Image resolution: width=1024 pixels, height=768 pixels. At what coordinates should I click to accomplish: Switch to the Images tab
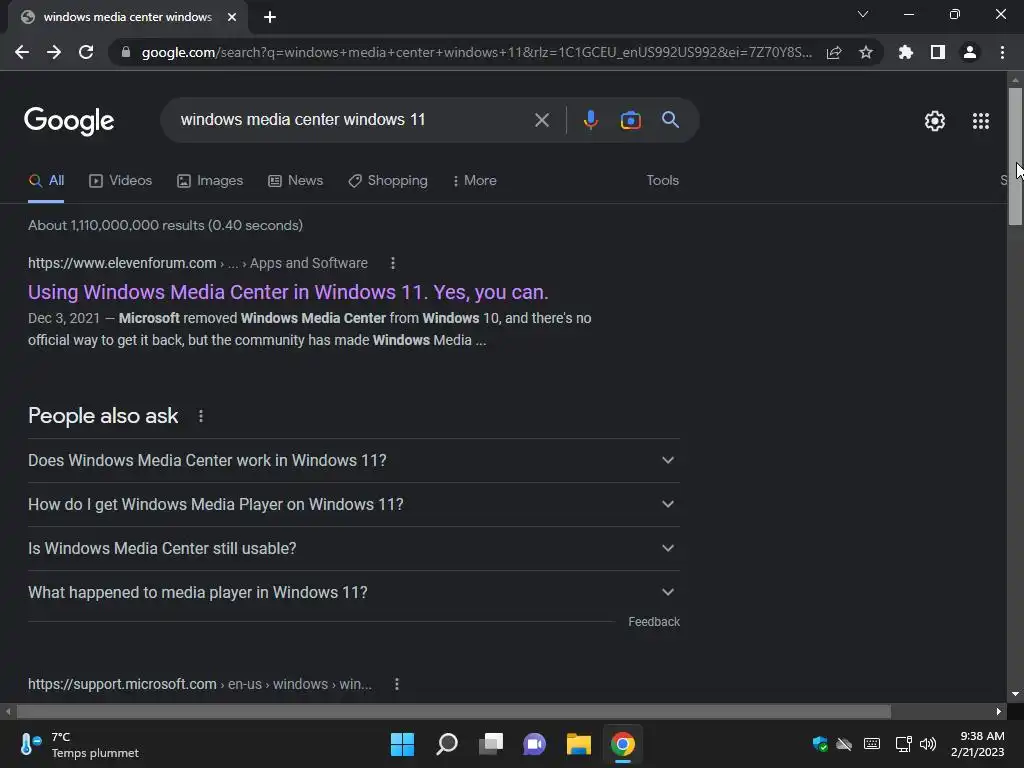point(210,181)
